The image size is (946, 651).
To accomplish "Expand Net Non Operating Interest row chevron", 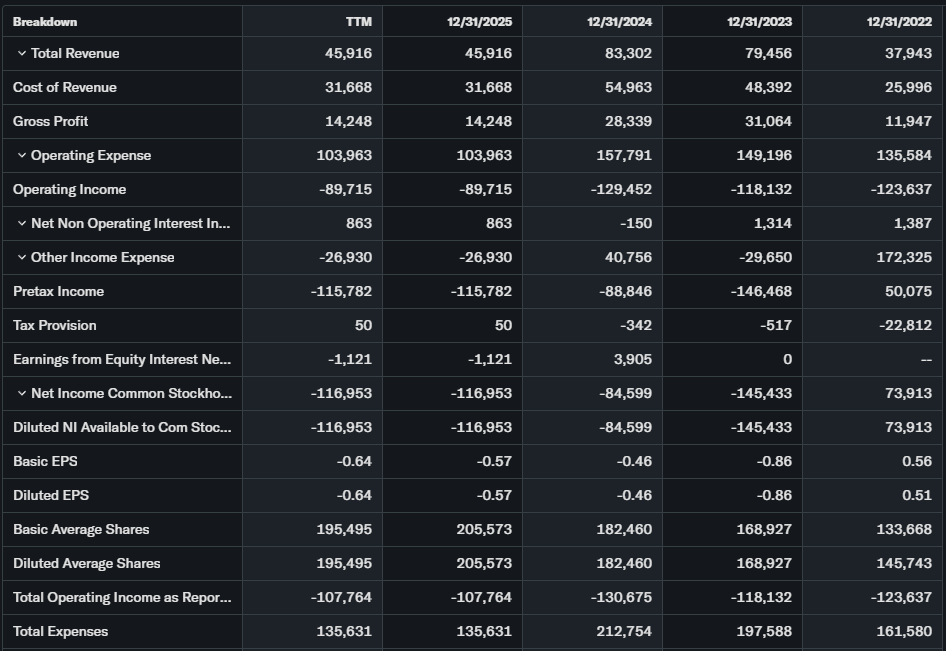I will [22, 223].
